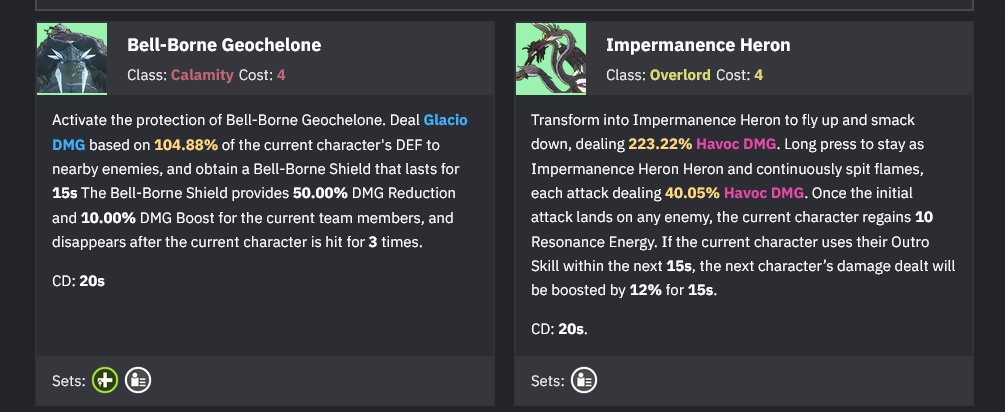Open the Bell-Borne Geochelone portrait image

pyautogui.click(x=72, y=59)
